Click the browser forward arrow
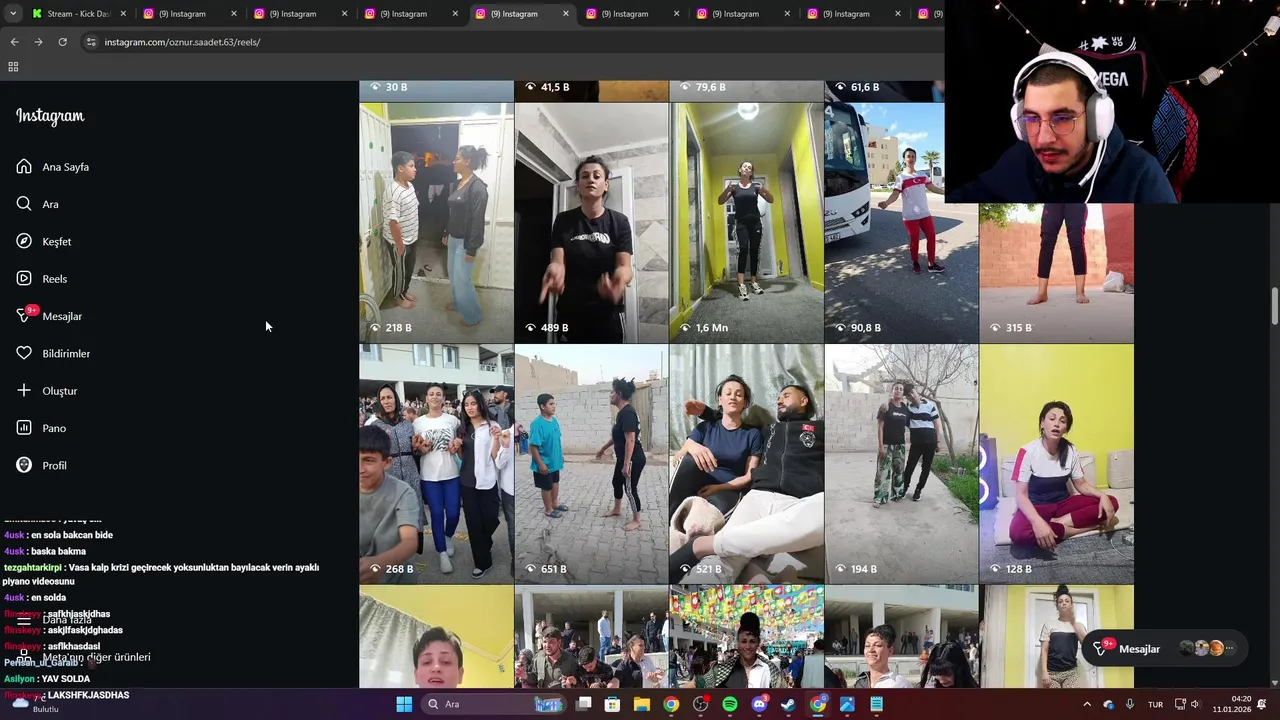The width and height of the screenshot is (1280, 720). pyautogui.click(x=38, y=42)
